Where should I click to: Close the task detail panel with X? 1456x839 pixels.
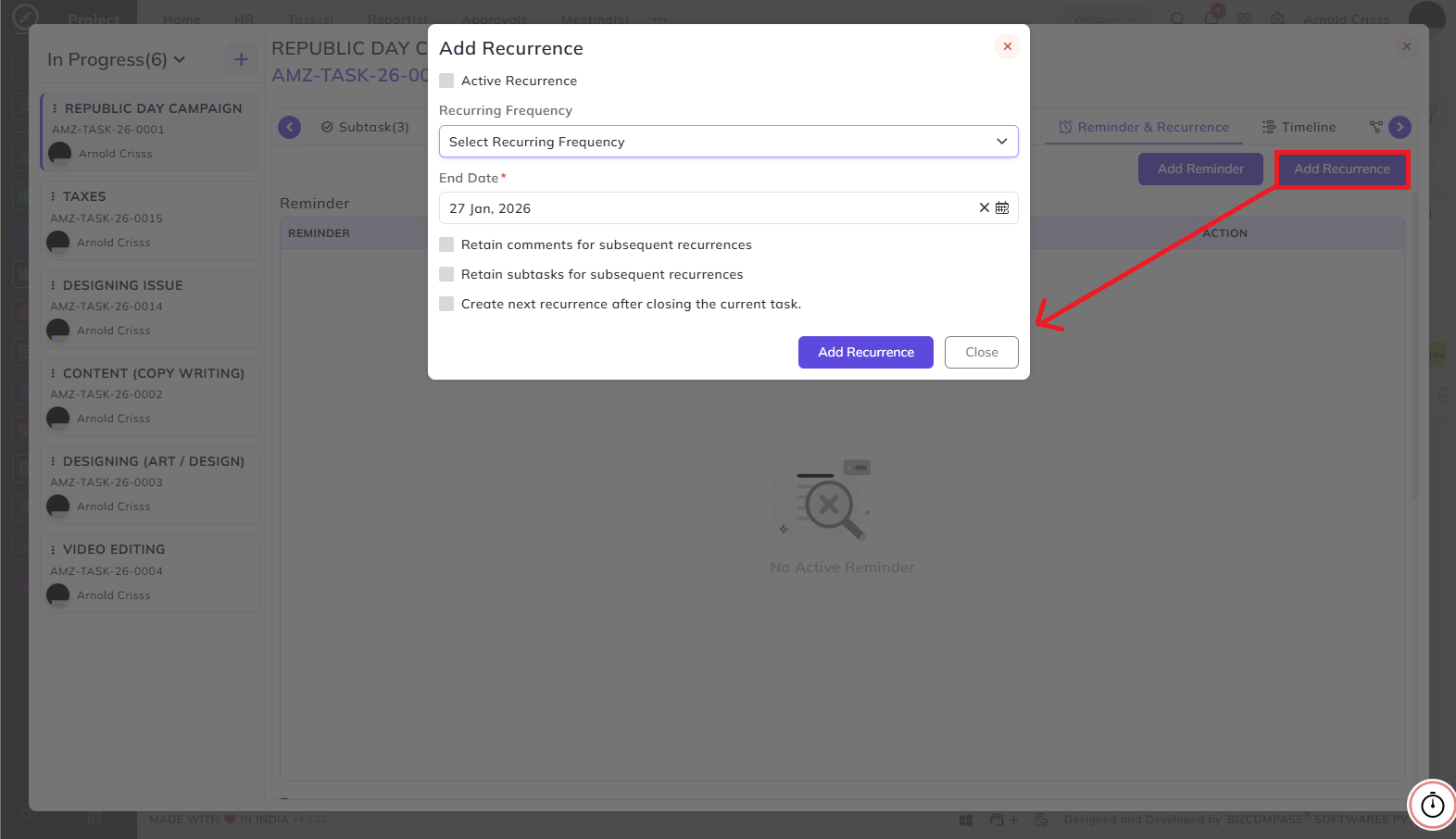1406,46
